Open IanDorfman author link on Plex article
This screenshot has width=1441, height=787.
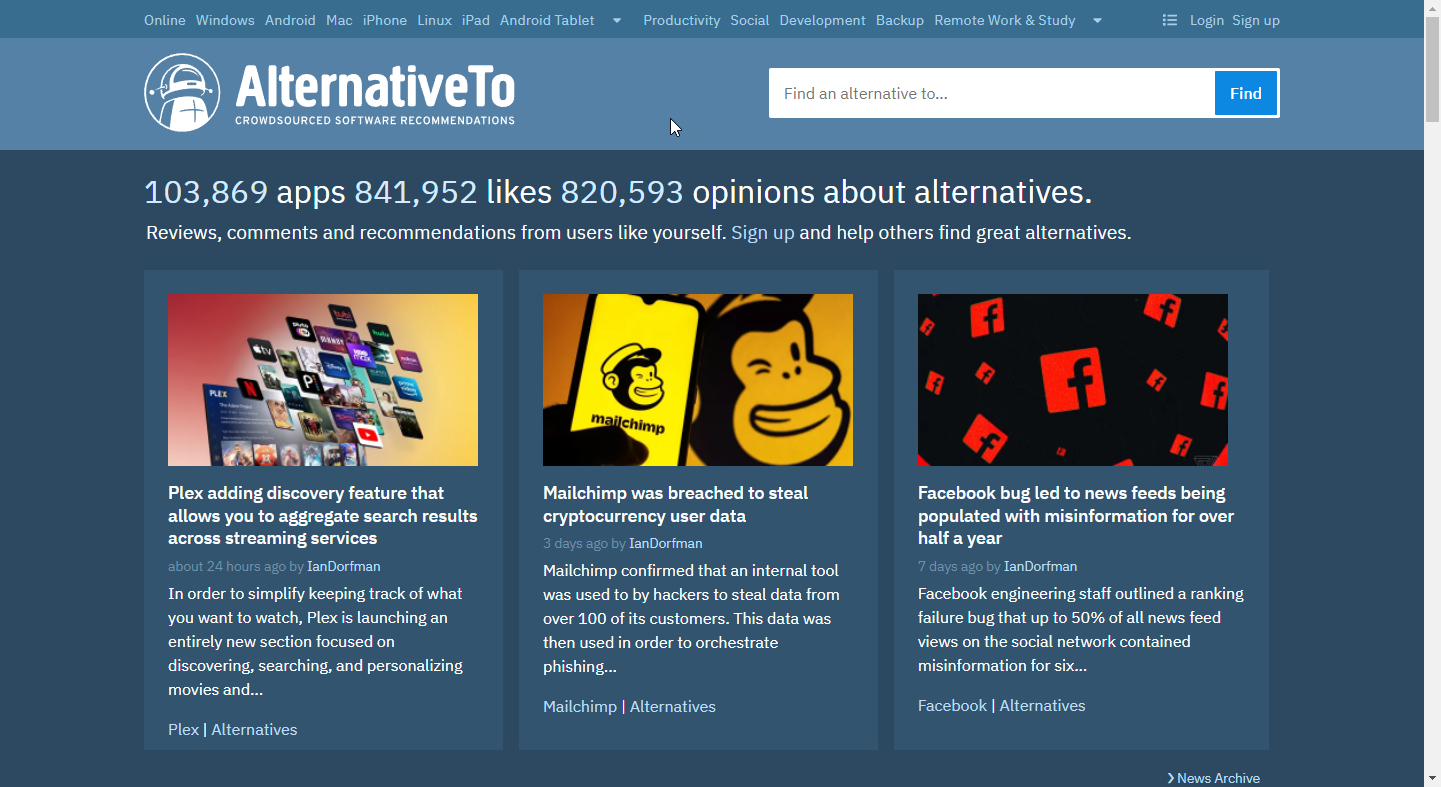(x=344, y=566)
